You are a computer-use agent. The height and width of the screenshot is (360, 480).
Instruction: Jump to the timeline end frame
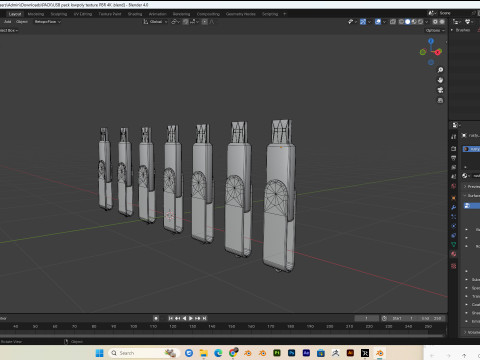pos(204,318)
